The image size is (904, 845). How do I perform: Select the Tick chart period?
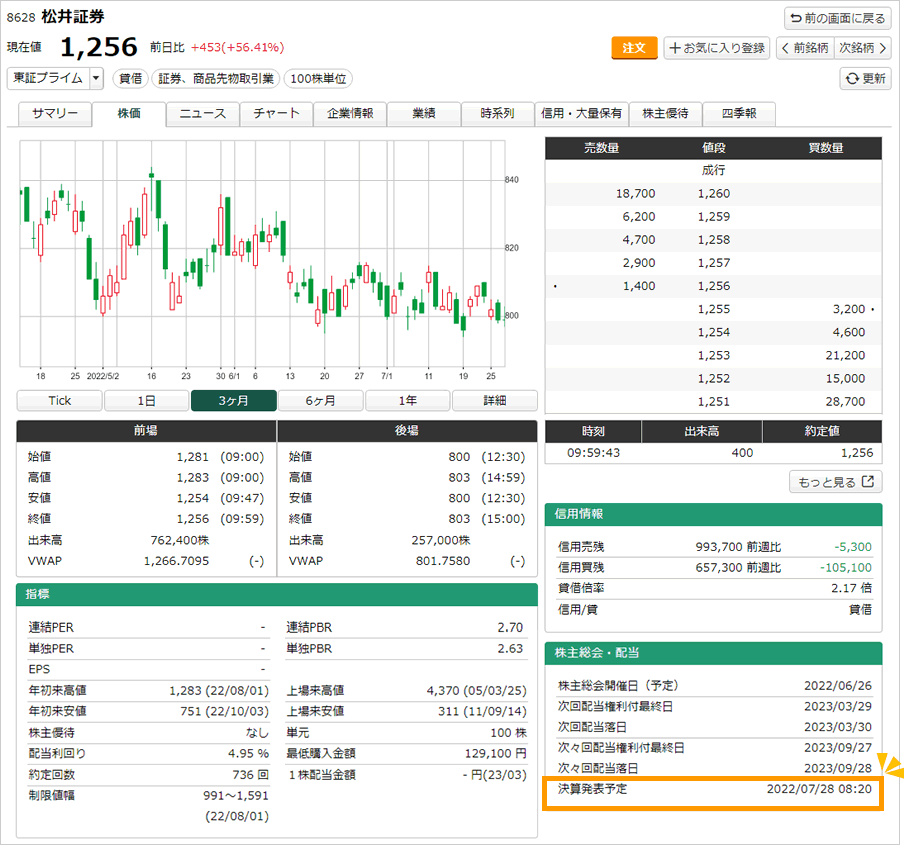[59, 401]
